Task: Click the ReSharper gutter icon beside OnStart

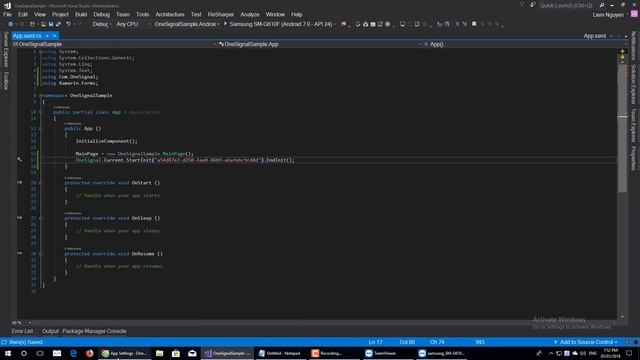Action: (20, 182)
